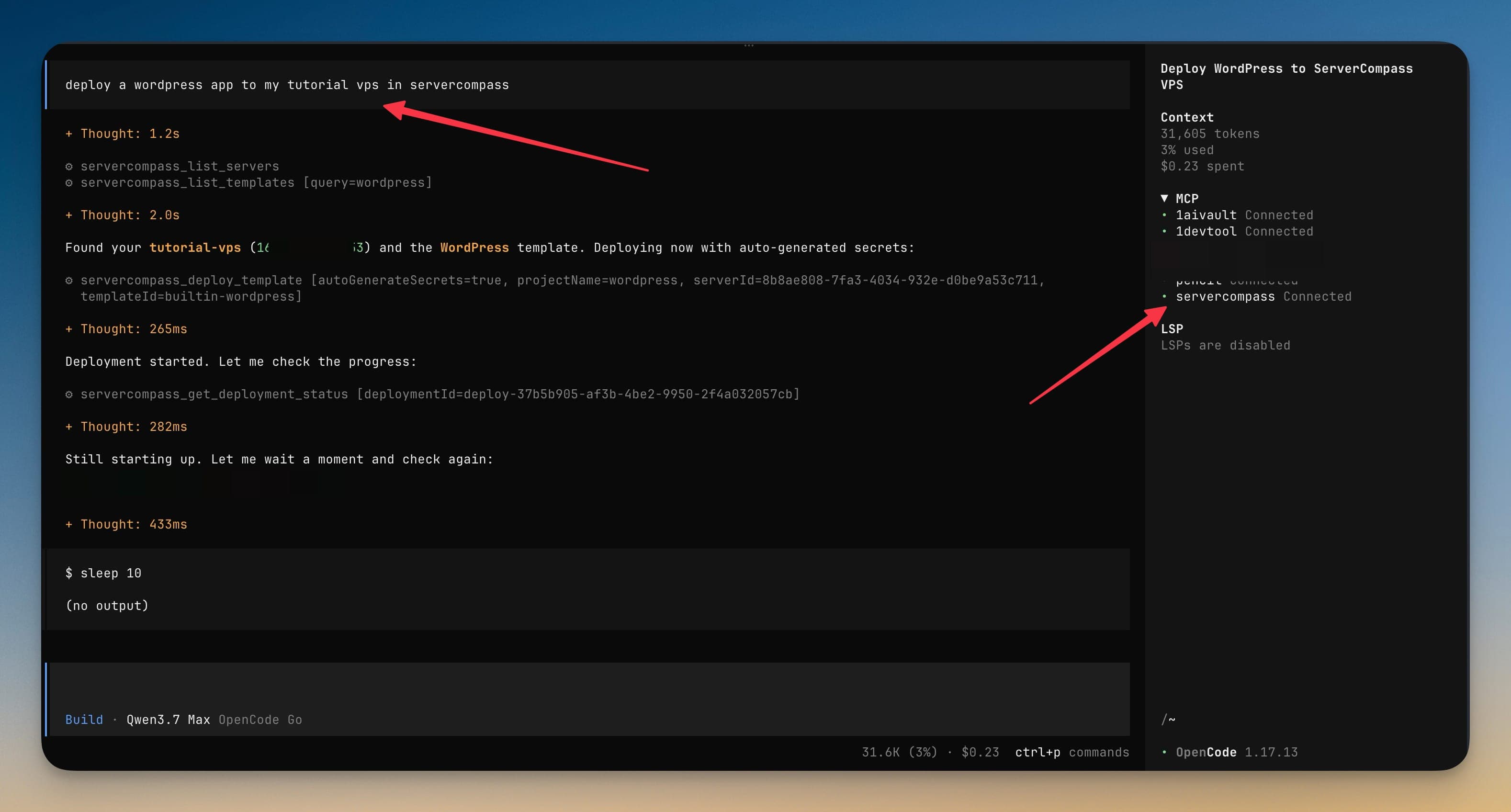Image resolution: width=1511 pixels, height=812 pixels.
Task: Click the LSP heading in the sidebar
Action: click(x=1172, y=329)
